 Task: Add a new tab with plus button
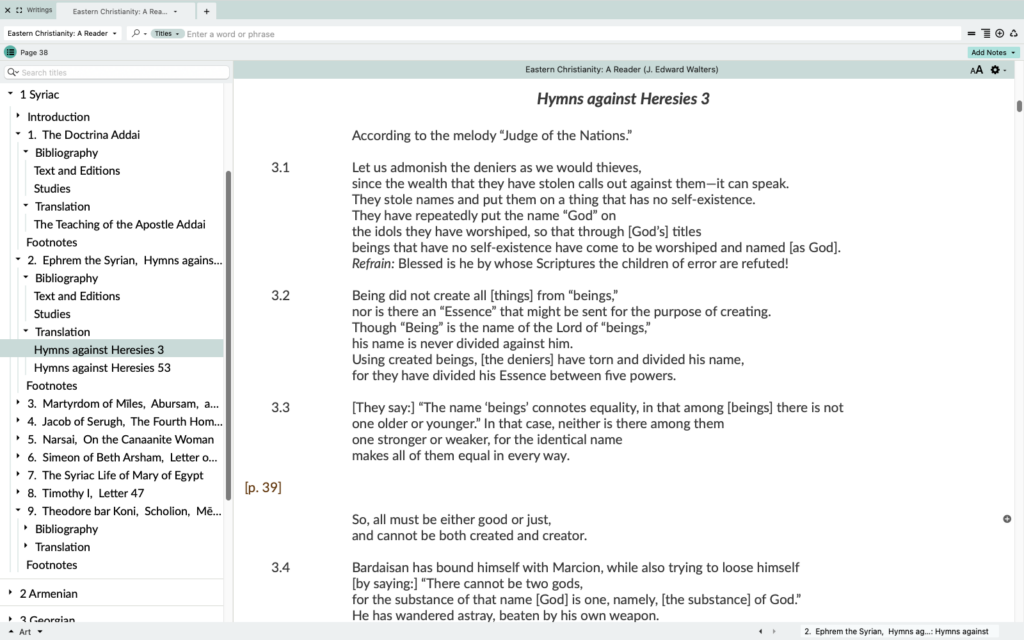click(x=206, y=11)
